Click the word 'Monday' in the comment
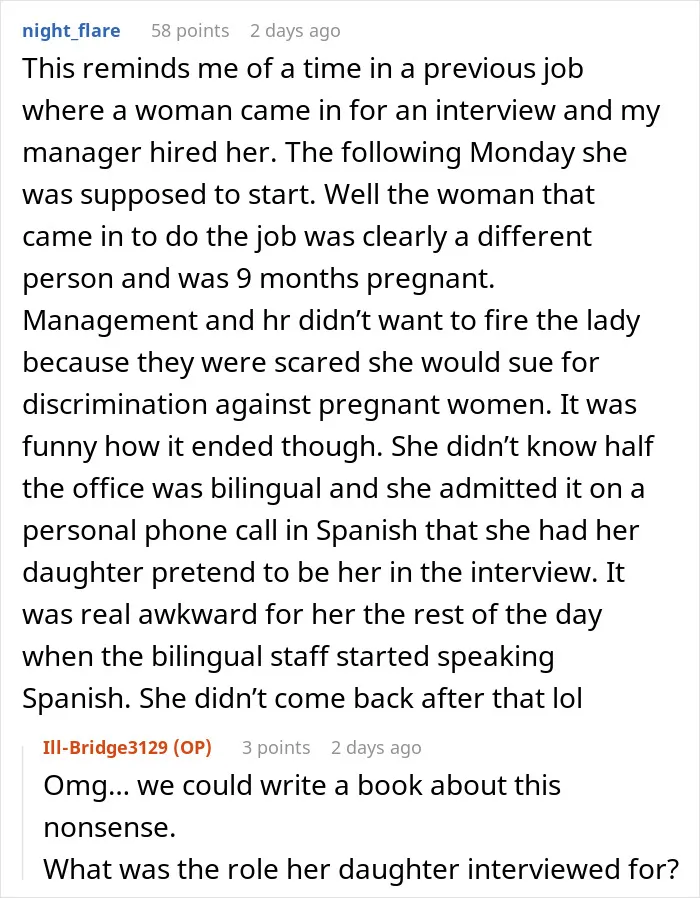This screenshot has width=700, height=898. pyautogui.click(x=521, y=153)
